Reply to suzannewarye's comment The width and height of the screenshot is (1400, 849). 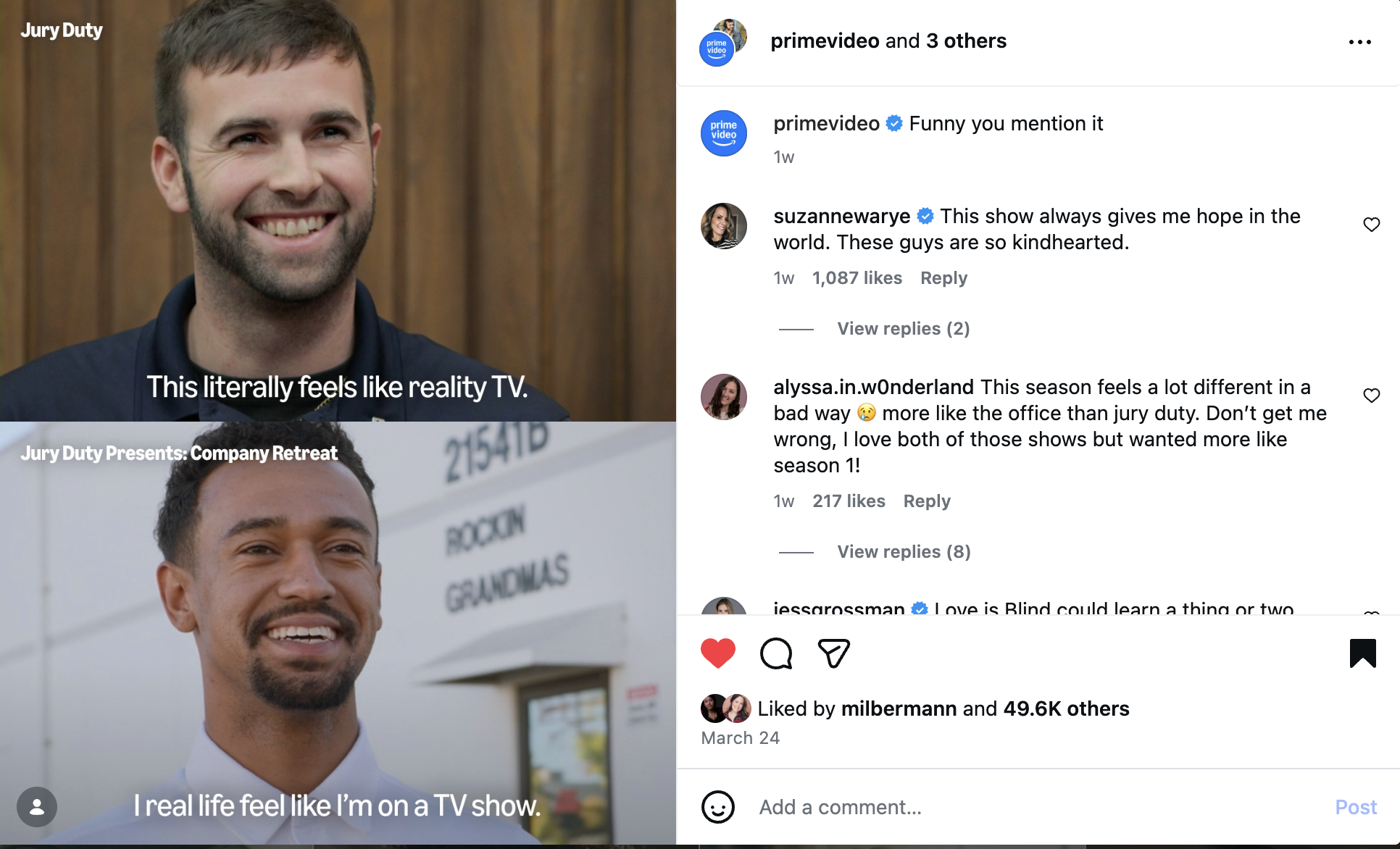pyautogui.click(x=943, y=278)
